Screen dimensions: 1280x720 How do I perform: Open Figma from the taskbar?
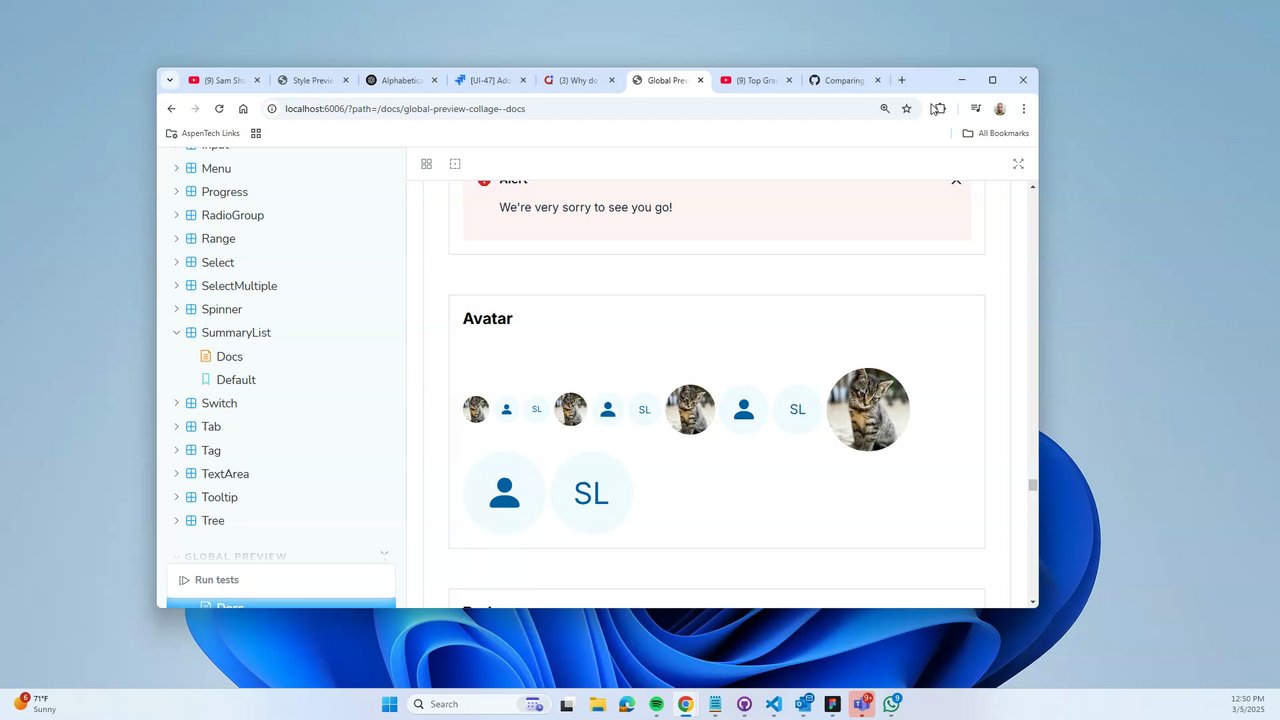[x=832, y=704]
